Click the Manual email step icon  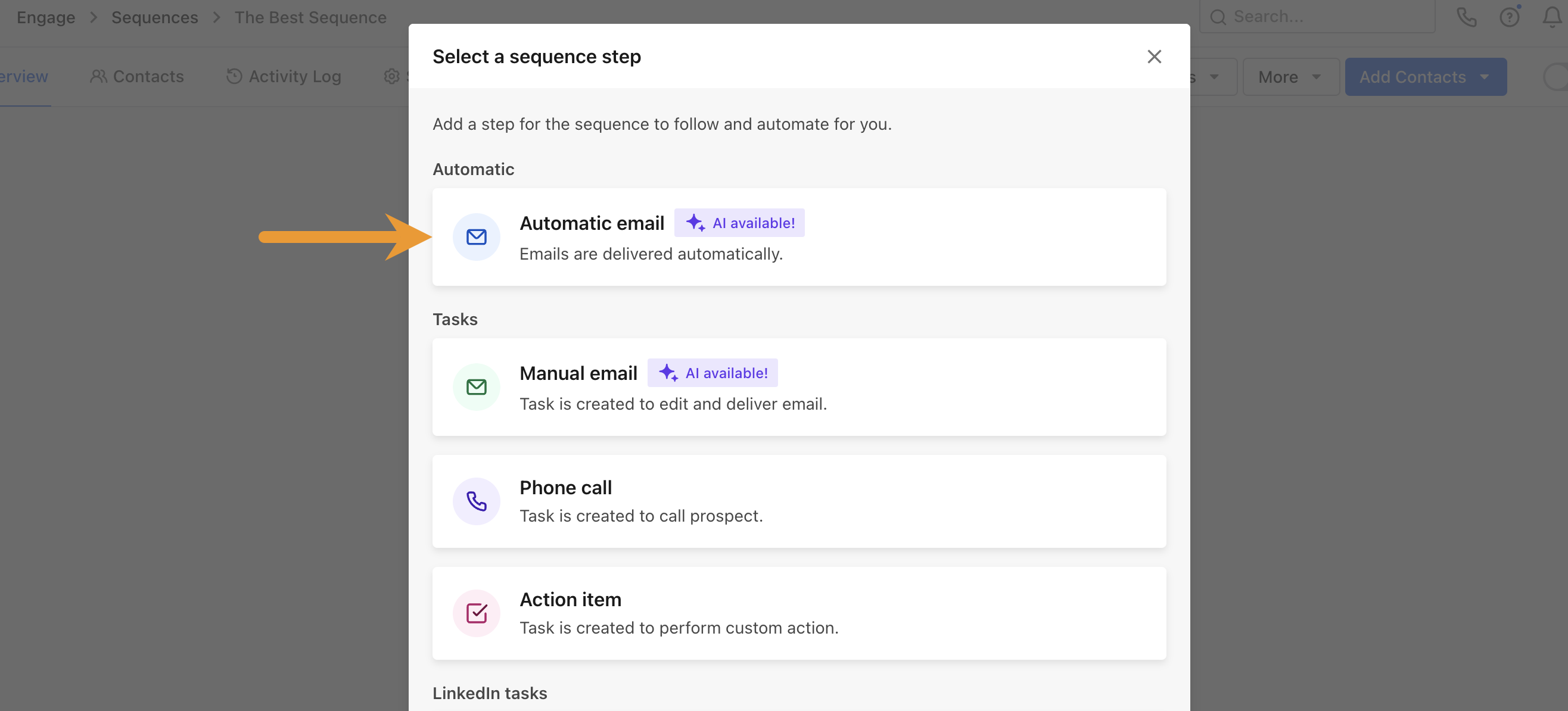[476, 387]
